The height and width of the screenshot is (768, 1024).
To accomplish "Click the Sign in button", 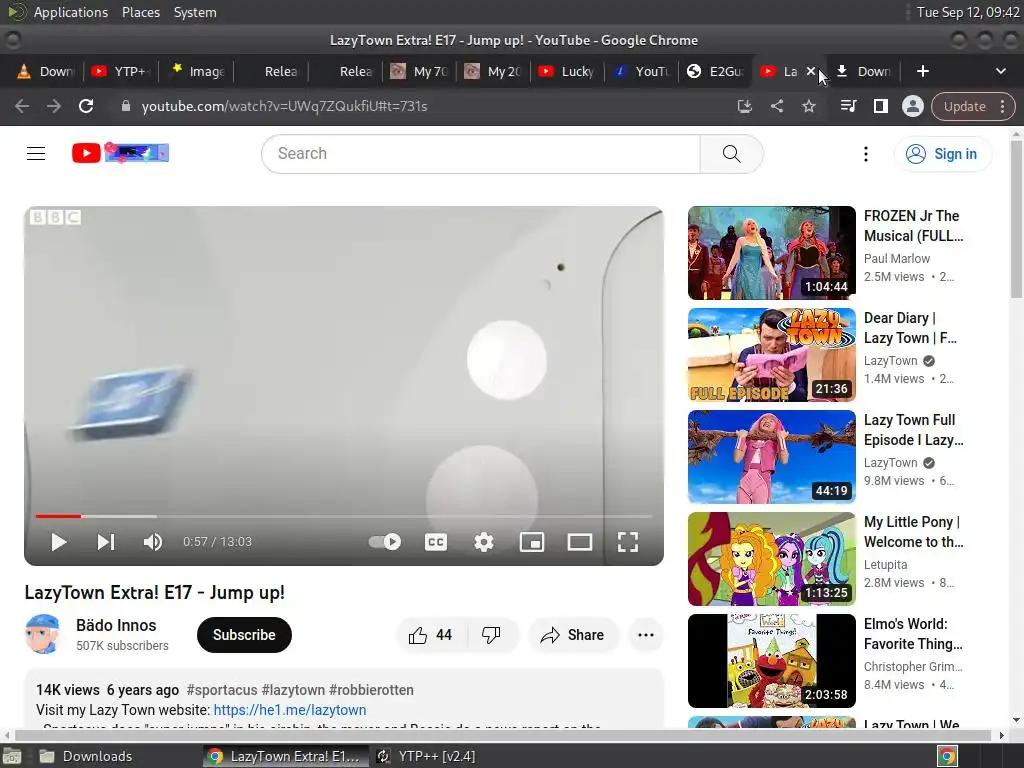I will [942, 154].
